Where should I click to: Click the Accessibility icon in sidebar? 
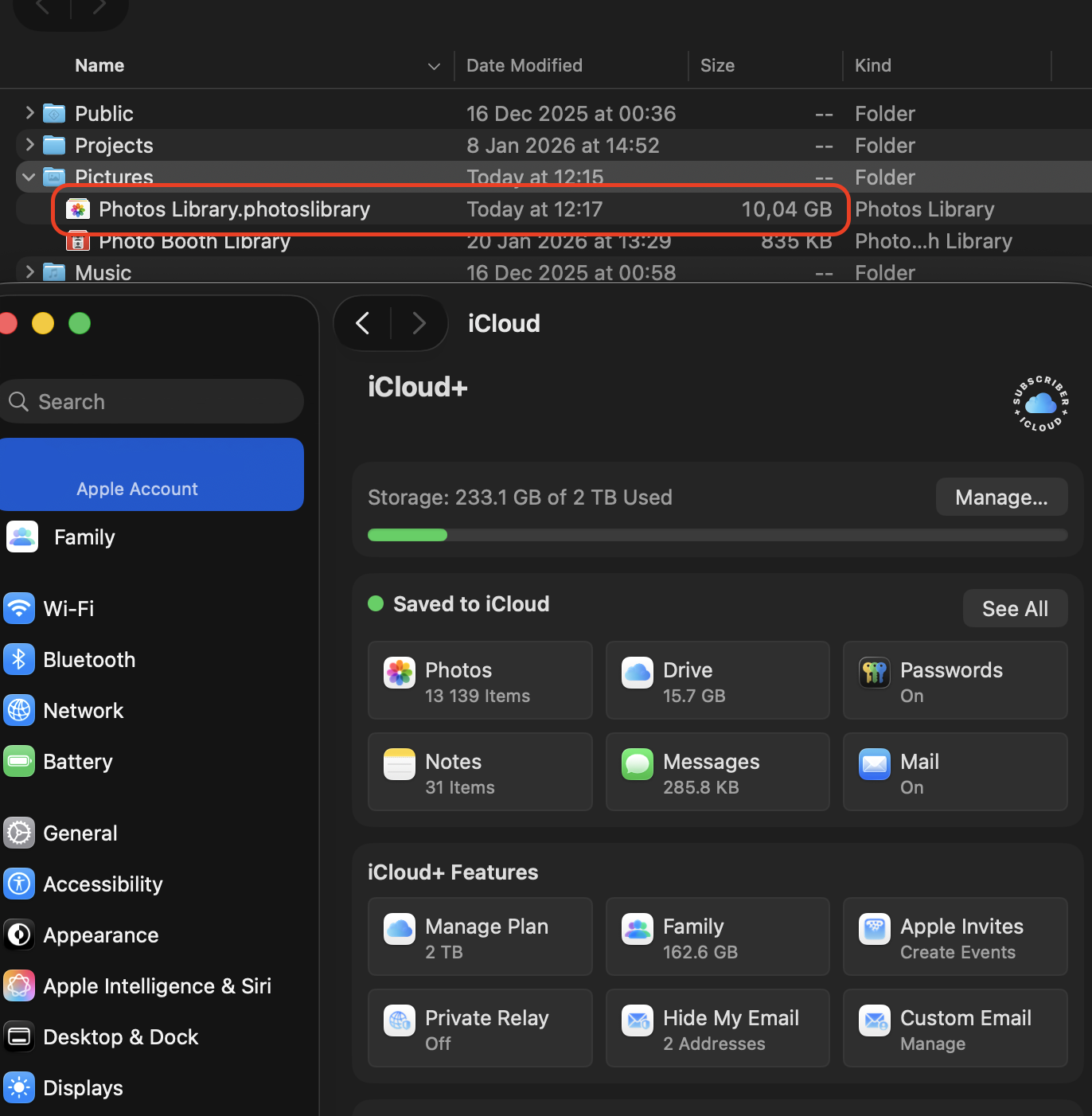[19, 884]
